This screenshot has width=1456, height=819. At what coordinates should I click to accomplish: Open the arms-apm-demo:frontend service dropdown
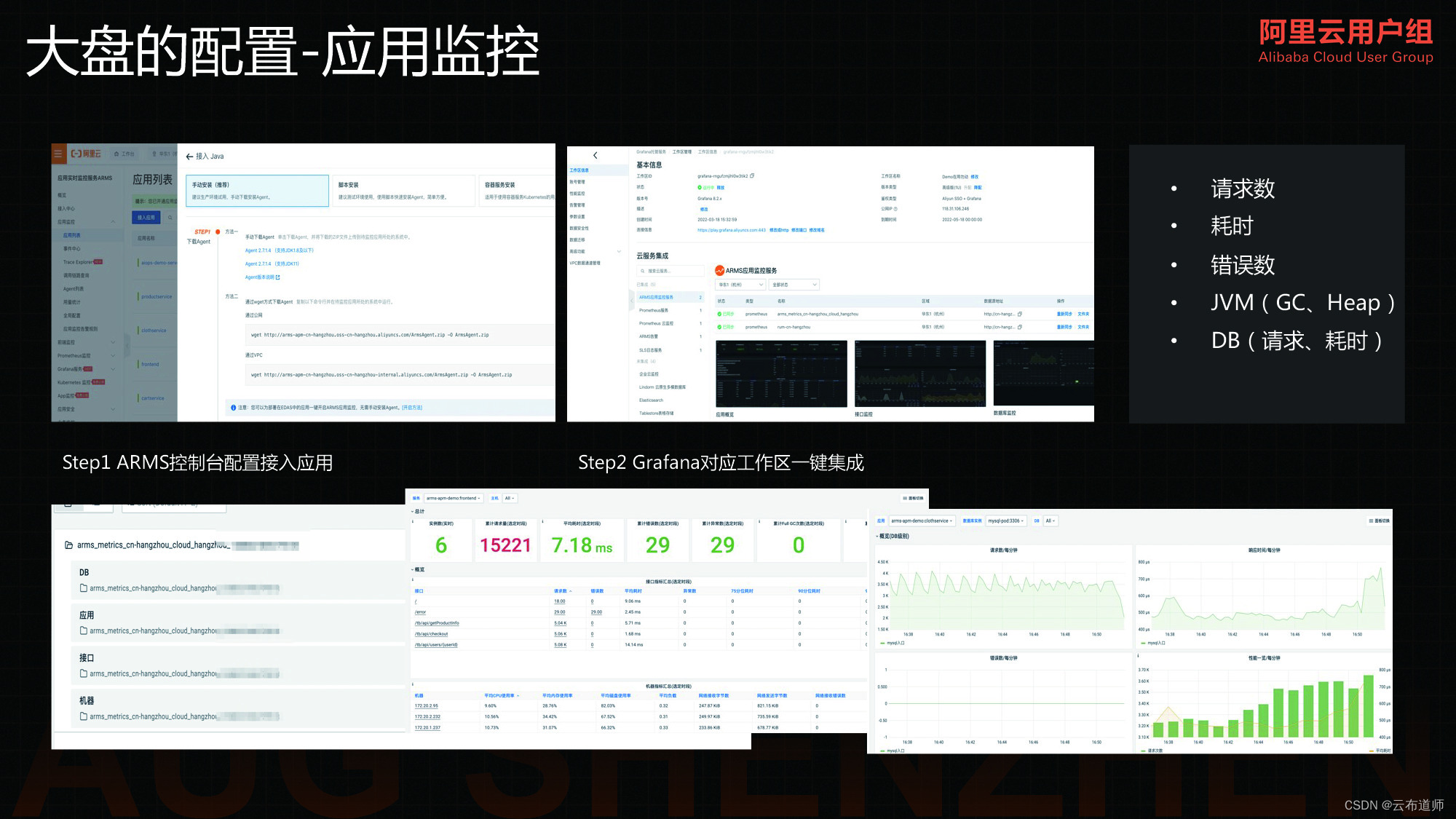coord(453,499)
